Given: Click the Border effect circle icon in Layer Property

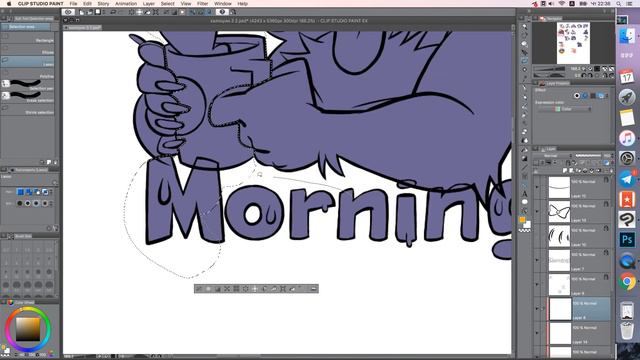Looking at the screenshot, I should [x=577, y=96].
